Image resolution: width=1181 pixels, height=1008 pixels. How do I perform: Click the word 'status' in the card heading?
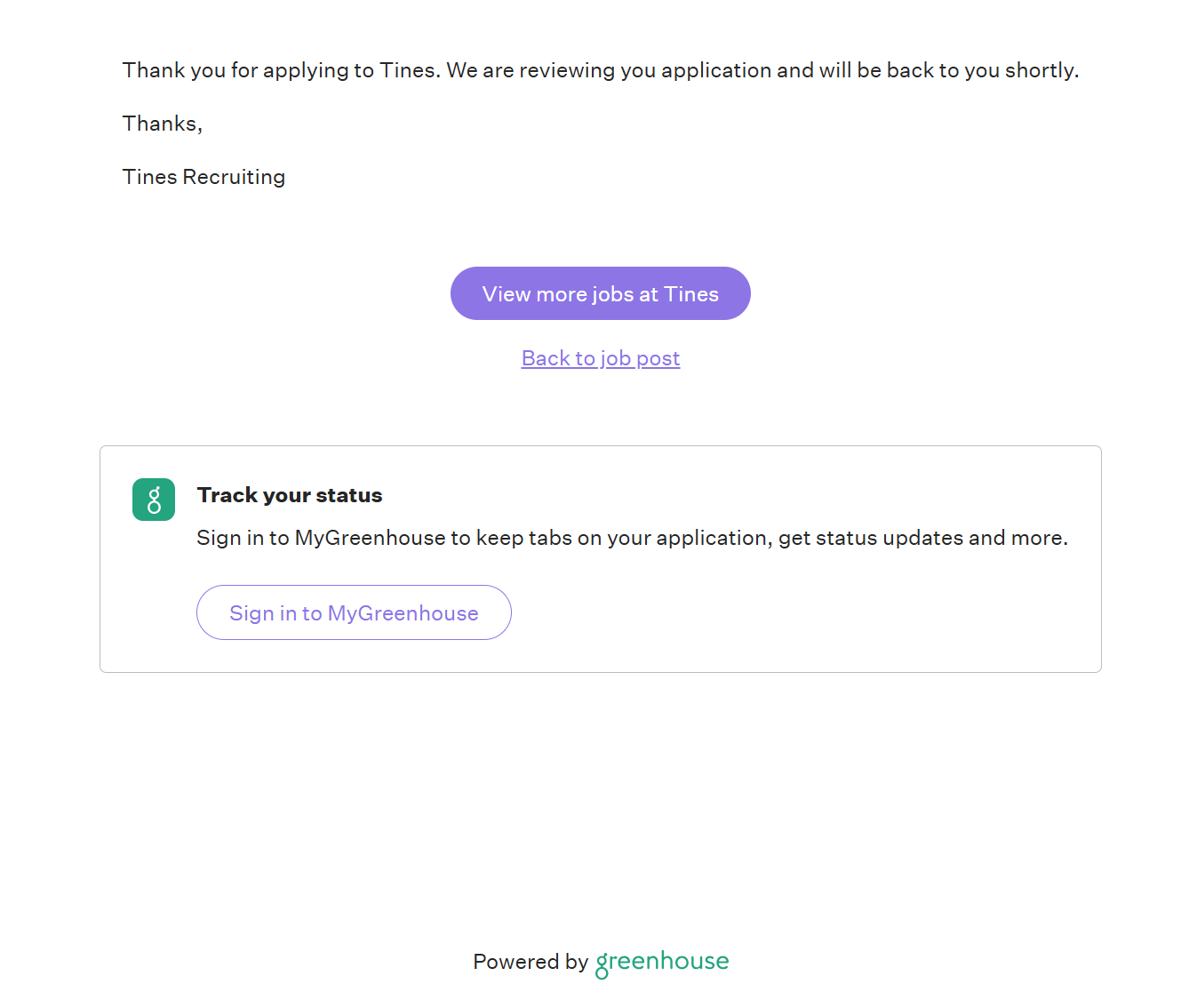pyautogui.click(x=349, y=495)
